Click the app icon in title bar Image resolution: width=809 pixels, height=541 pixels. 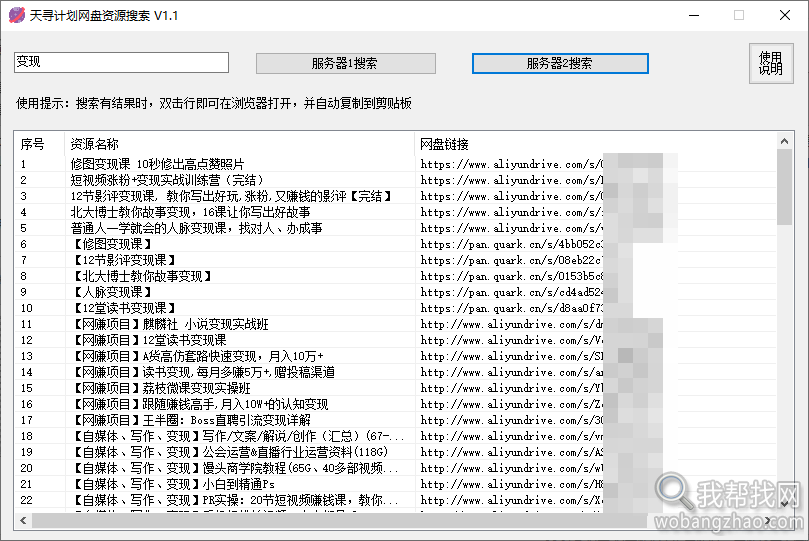pos(17,15)
